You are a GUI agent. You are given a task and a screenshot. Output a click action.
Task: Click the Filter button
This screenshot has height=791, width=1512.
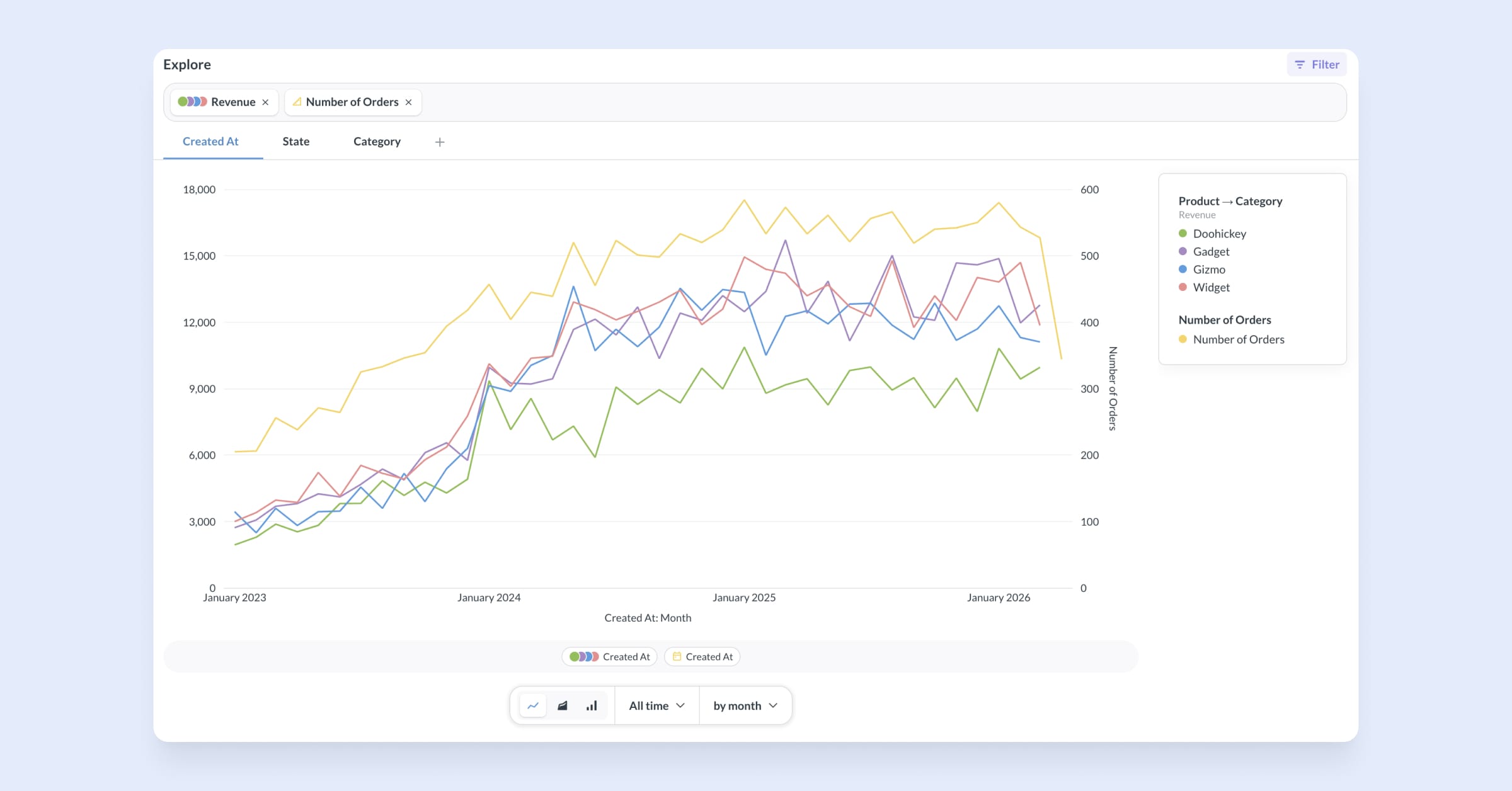1316,64
